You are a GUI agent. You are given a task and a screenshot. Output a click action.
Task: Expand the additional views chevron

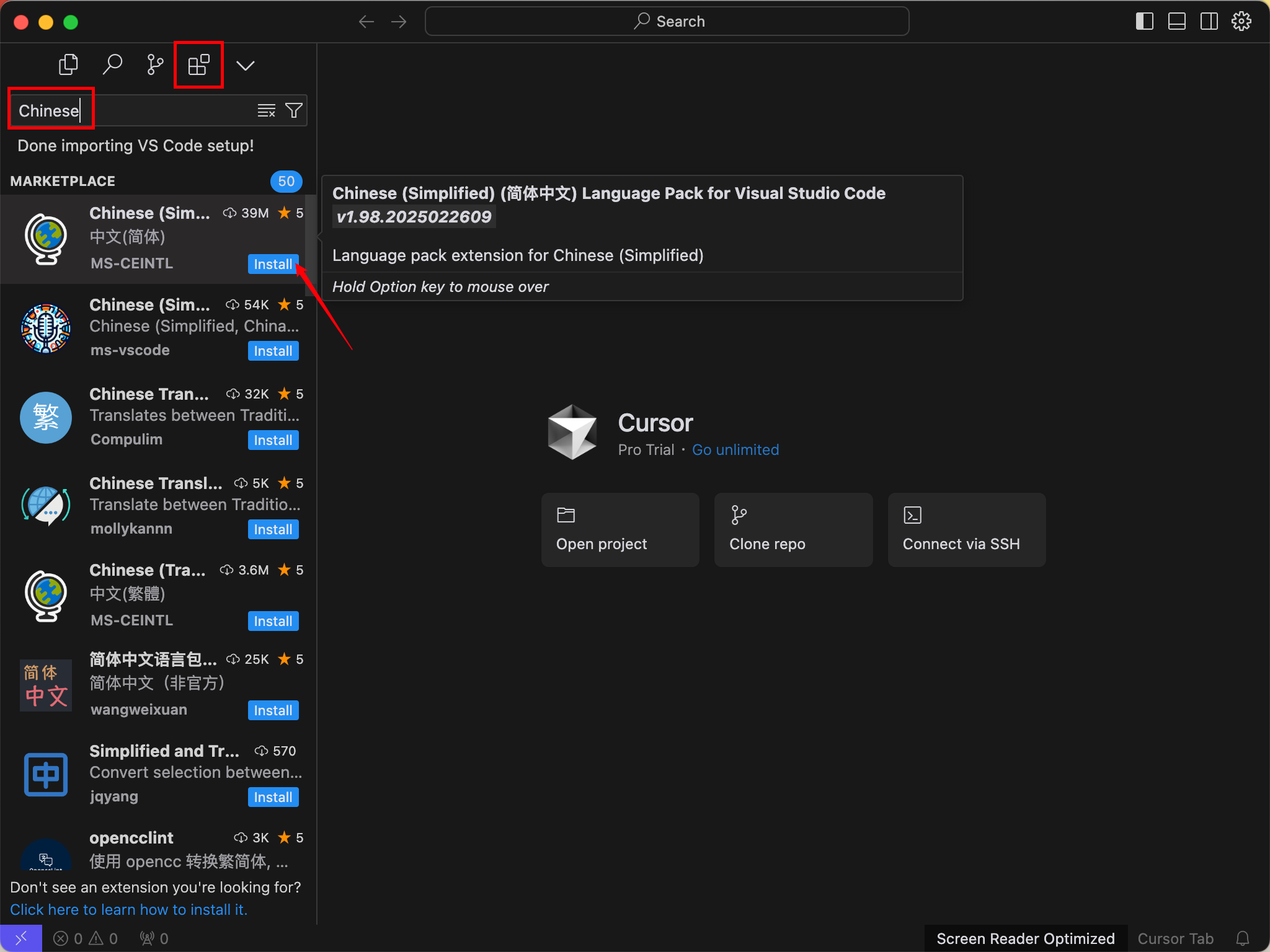246,66
